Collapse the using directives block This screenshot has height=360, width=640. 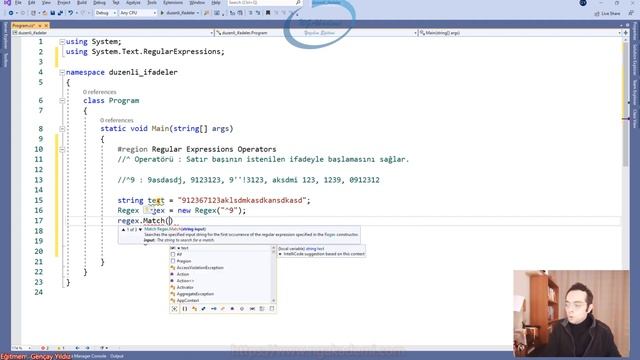tap(62, 42)
